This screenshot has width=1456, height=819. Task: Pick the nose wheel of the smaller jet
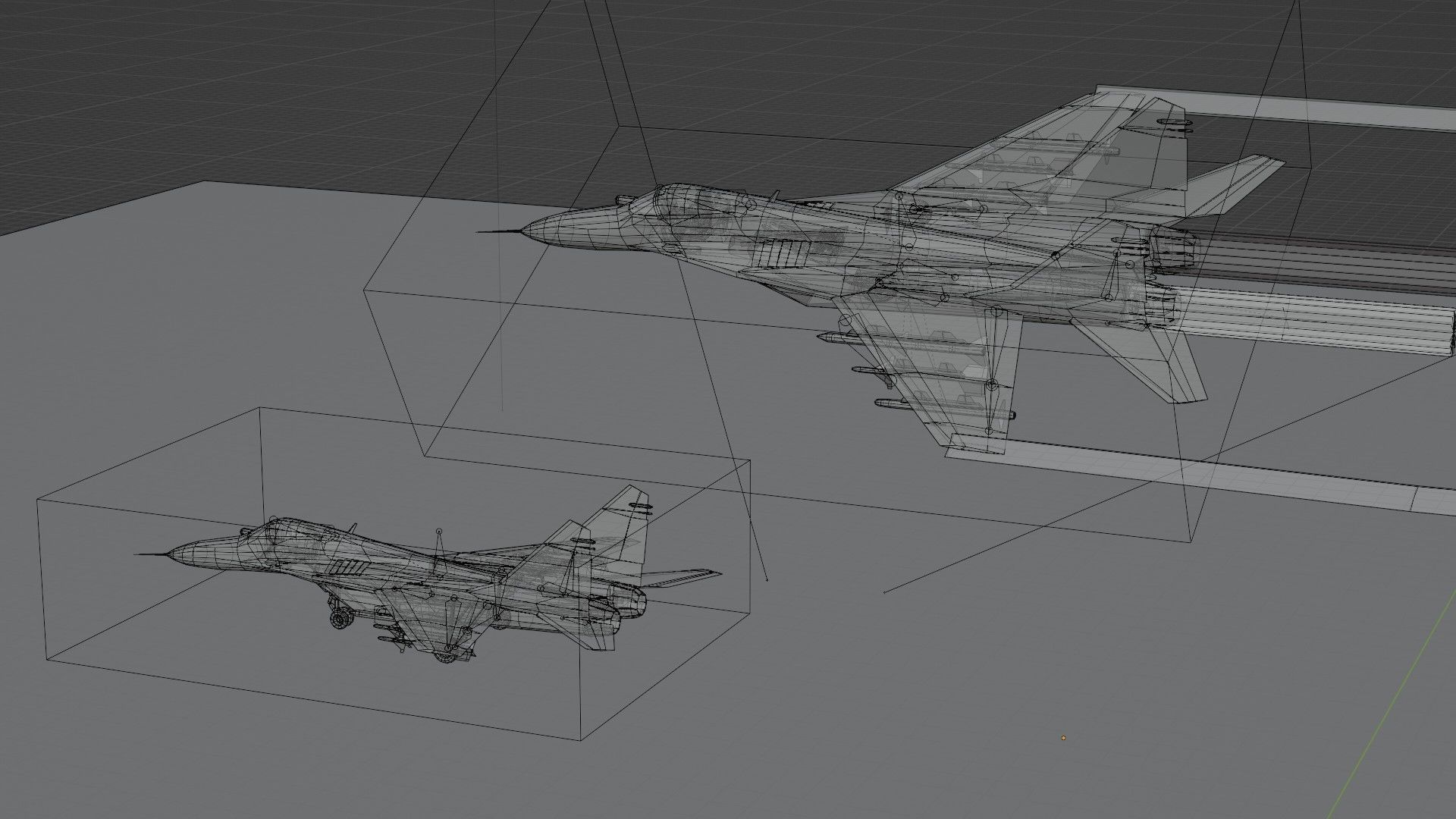(341, 618)
